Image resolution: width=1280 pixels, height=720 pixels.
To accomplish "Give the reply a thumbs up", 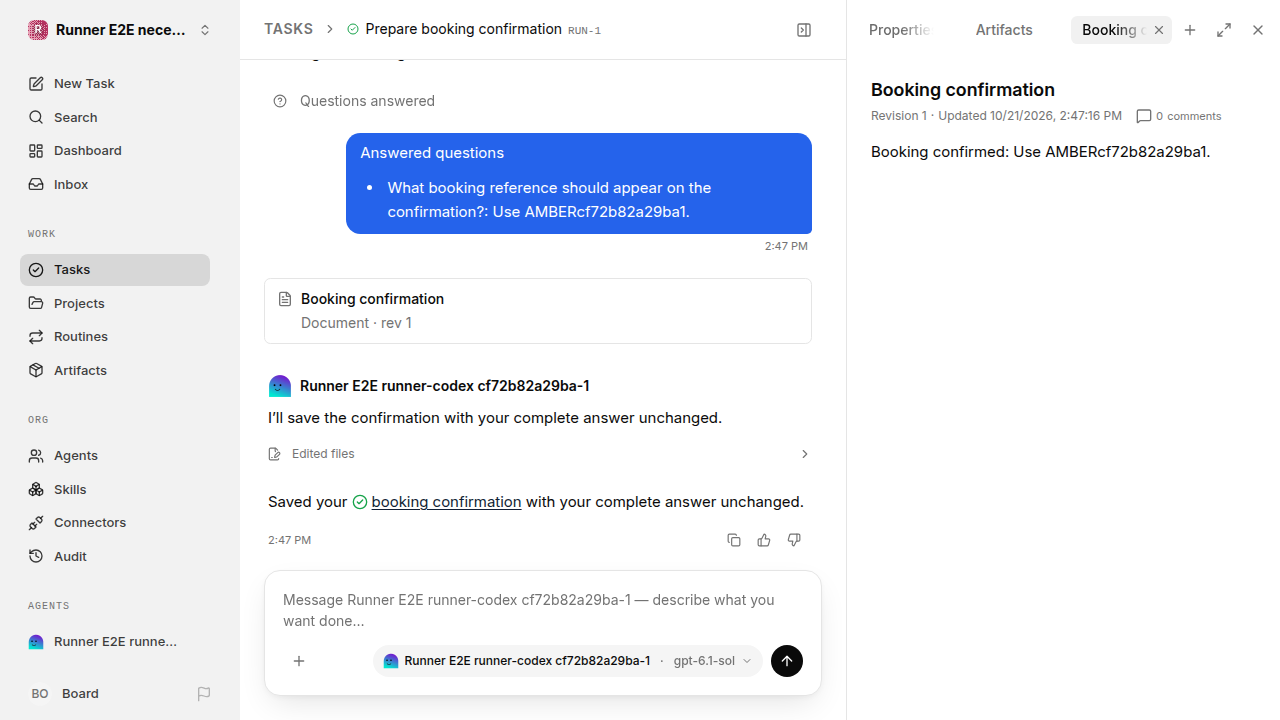I will [764, 540].
